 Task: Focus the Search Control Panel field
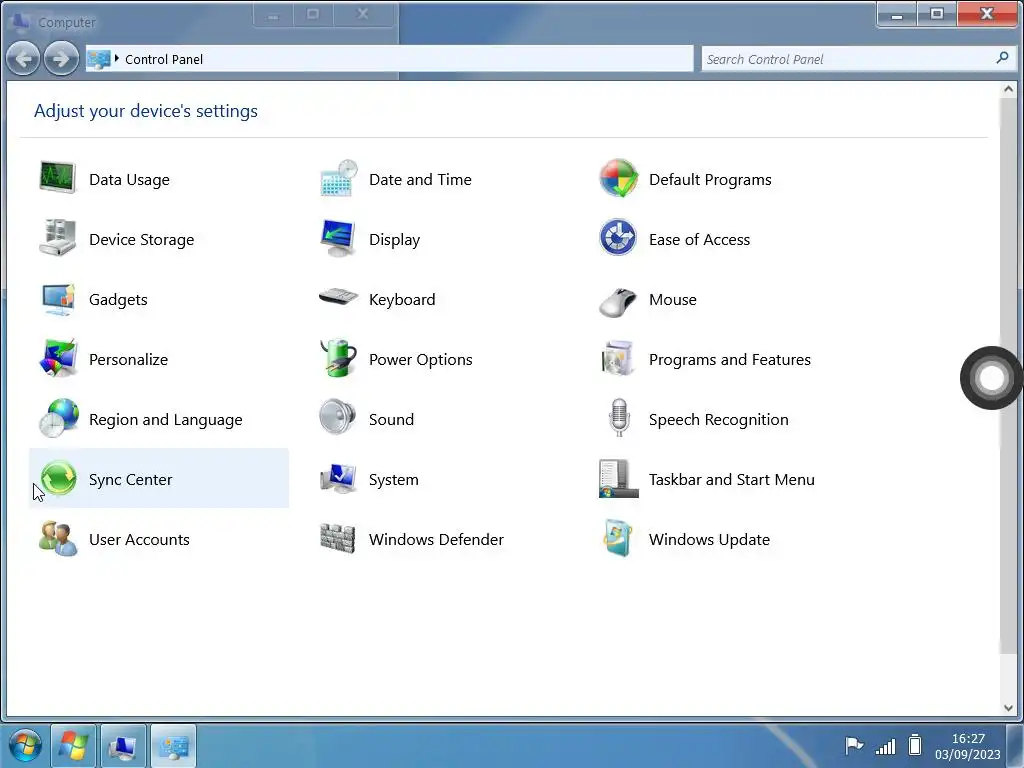(x=857, y=59)
